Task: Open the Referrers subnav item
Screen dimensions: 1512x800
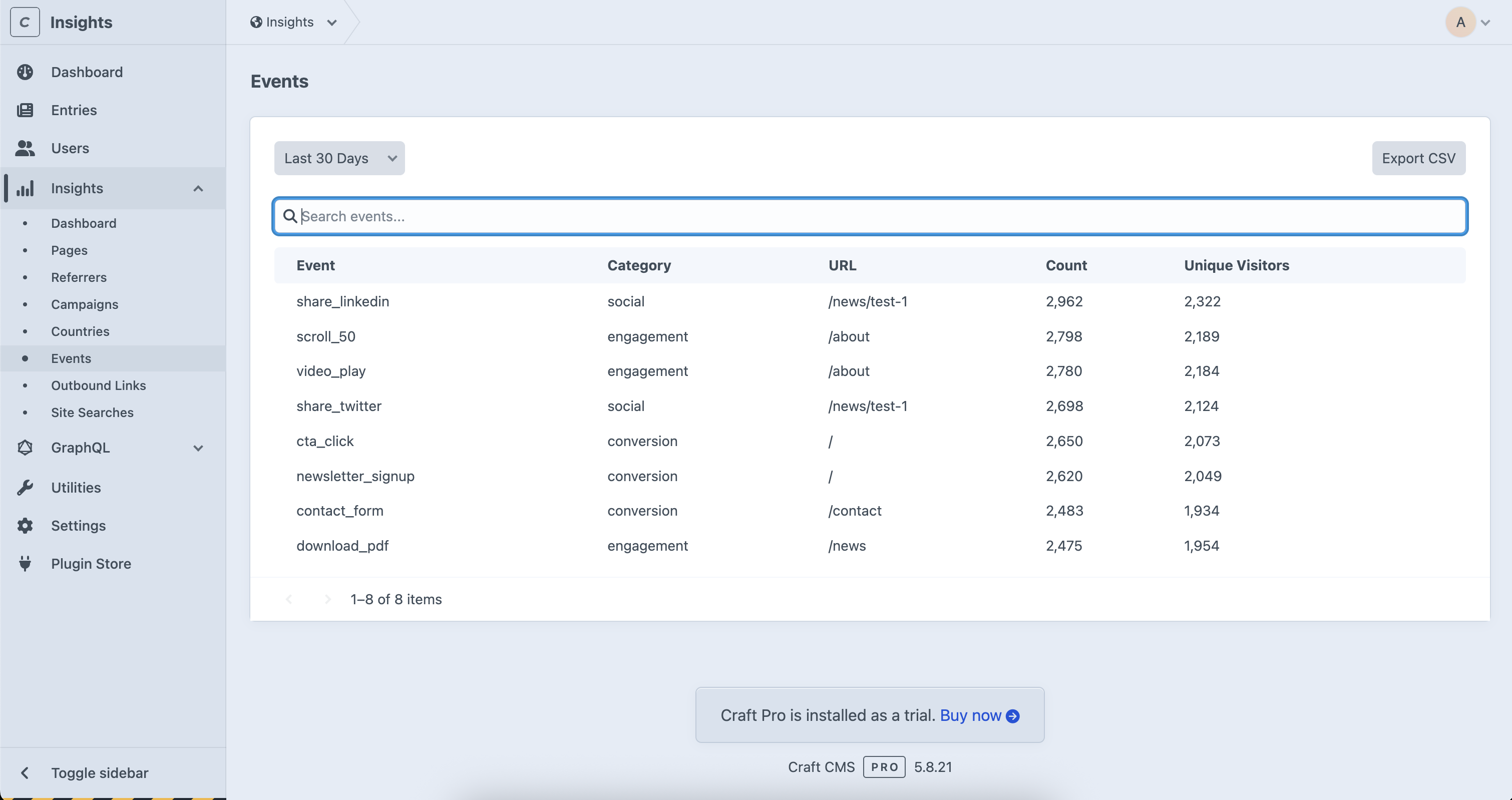Action: click(x=79, y=278)
